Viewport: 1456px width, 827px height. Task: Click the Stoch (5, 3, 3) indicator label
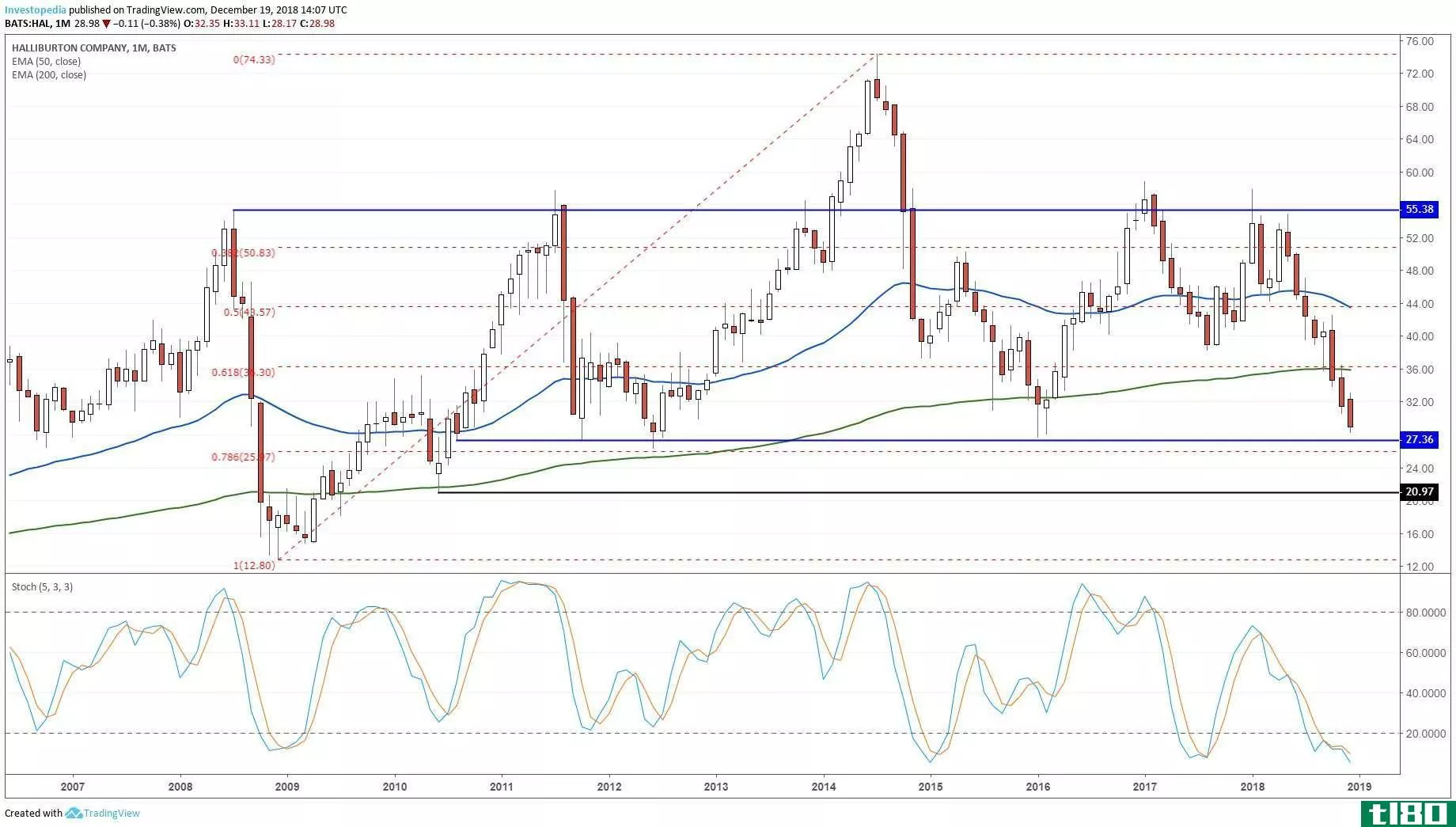click(x=42, y=587)
